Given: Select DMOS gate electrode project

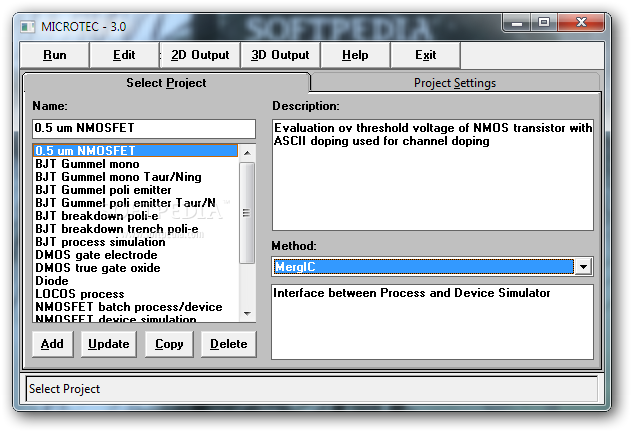Looking at the screenshot, I should (136, 255).
